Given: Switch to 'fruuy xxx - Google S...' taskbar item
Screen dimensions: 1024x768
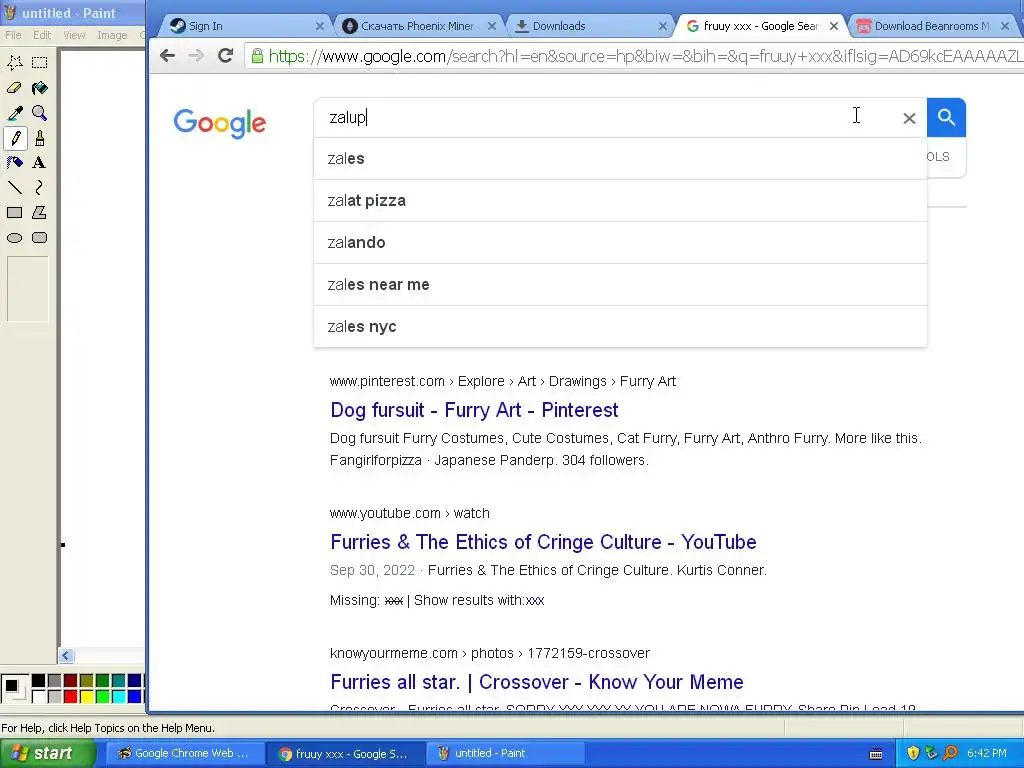Looking at the screenshot, I should (344, 753).
